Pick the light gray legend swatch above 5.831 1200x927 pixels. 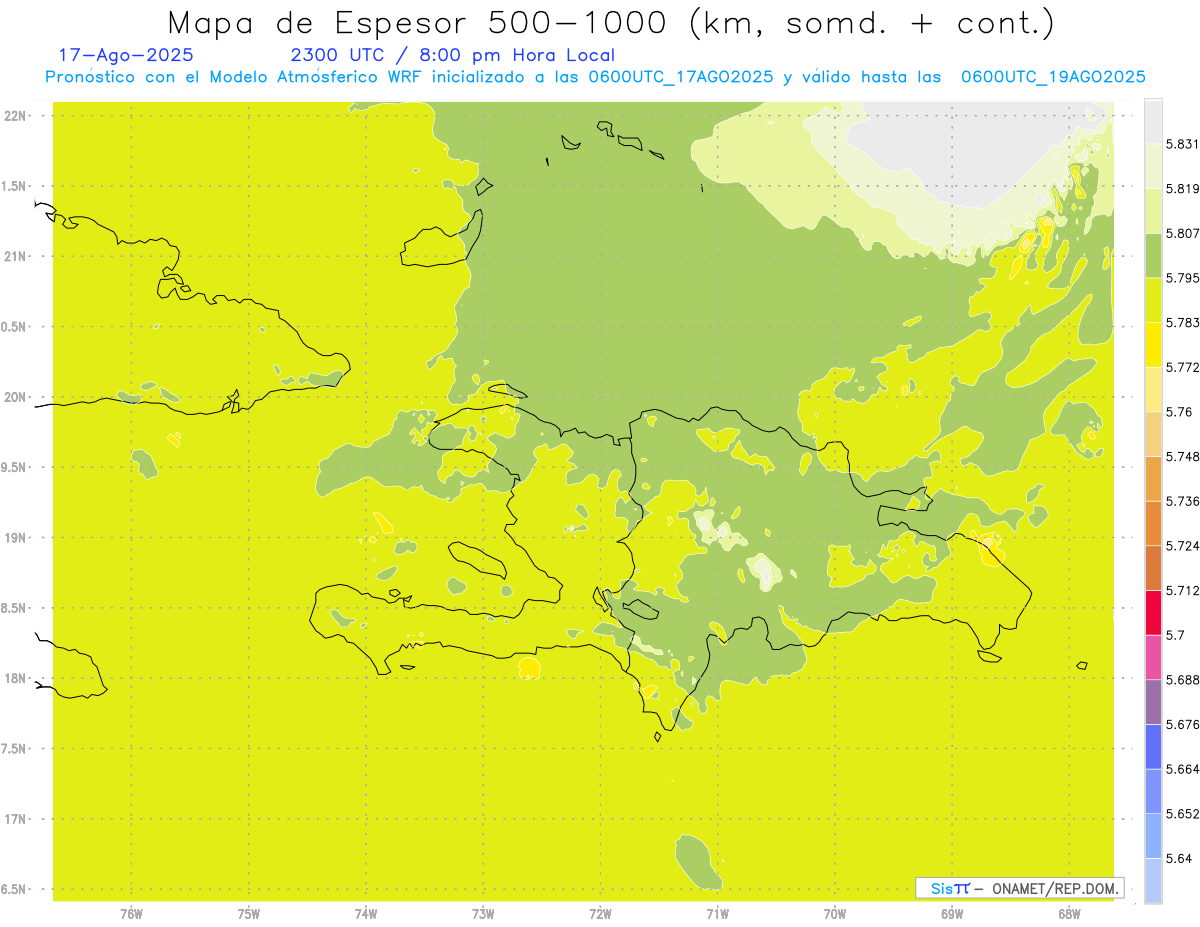coord(1153,122)
